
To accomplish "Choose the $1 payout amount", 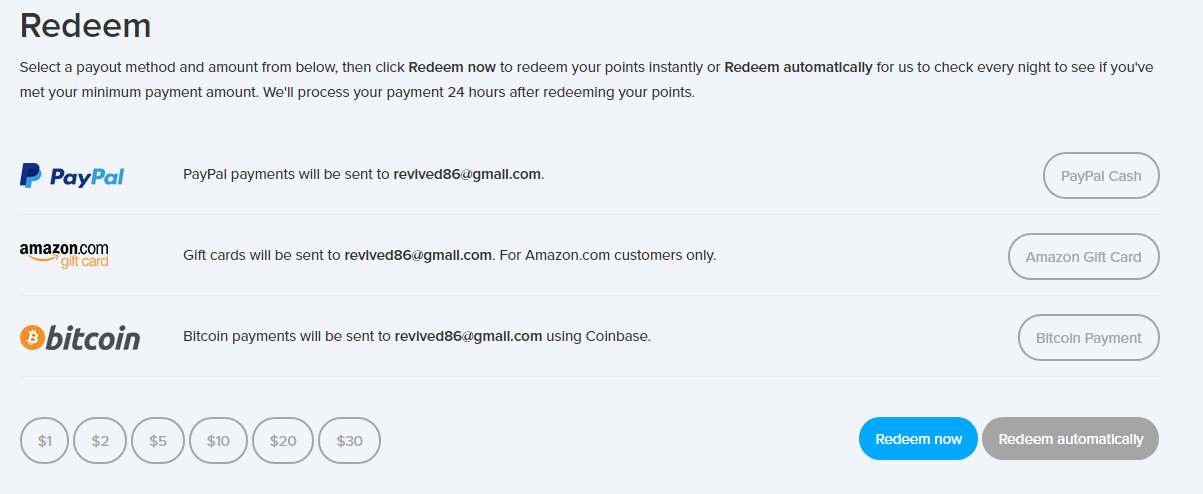I will click(x=44, y=440).
